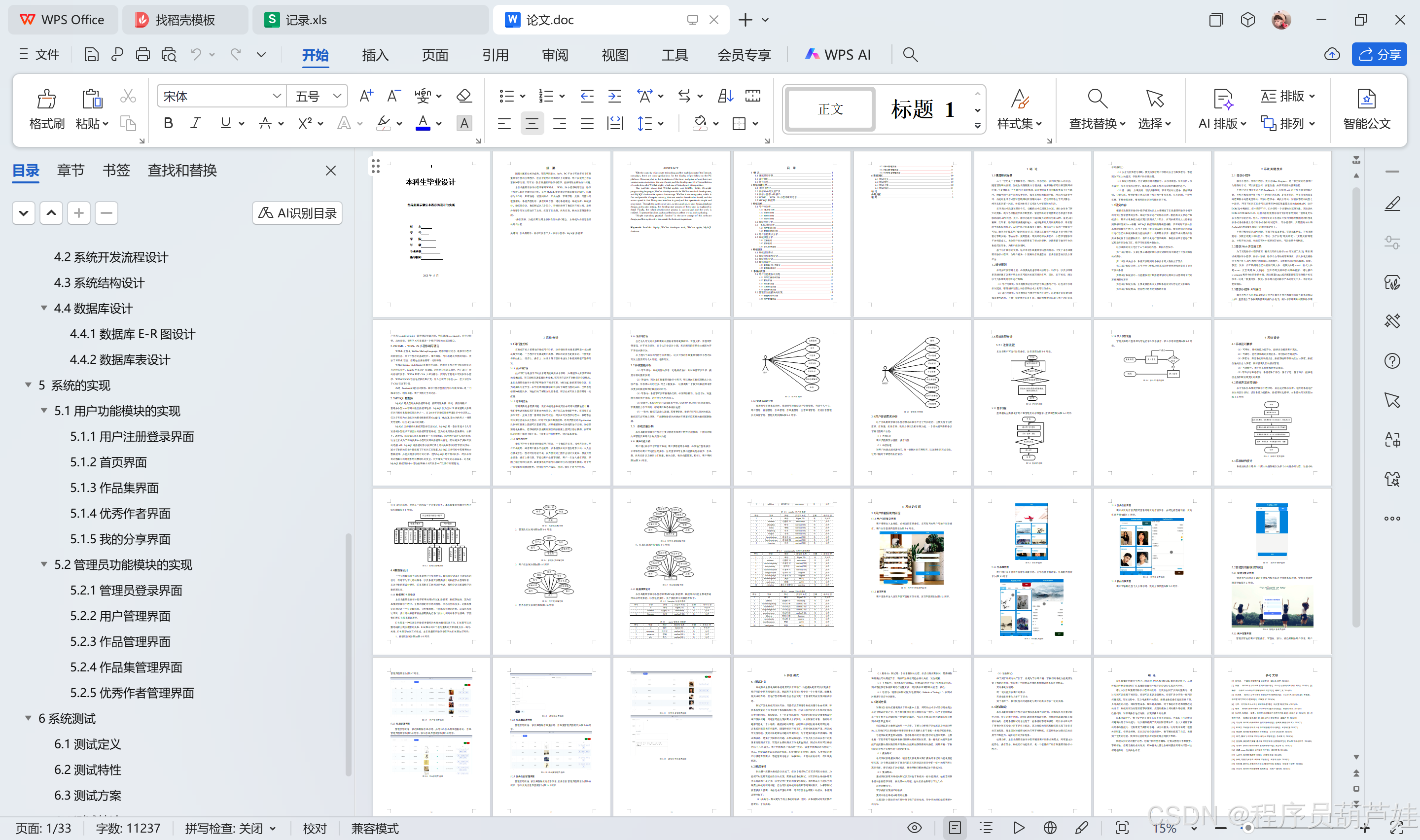Screen dimensions: 1420x840
Task: Click the Undo arrow icon
Action: coord(196,54)
